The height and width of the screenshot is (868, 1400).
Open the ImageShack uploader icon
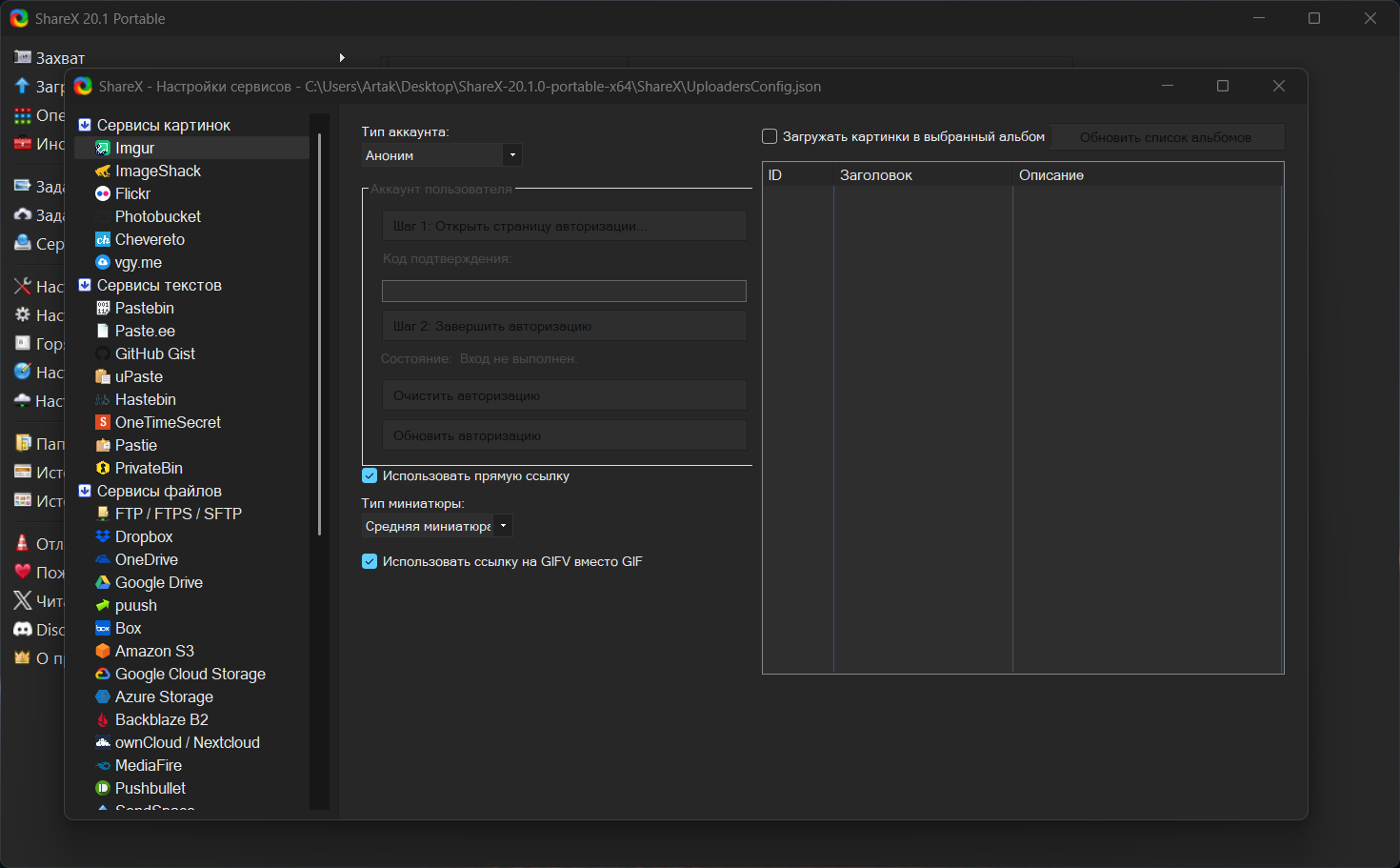(x=103, y=171)
